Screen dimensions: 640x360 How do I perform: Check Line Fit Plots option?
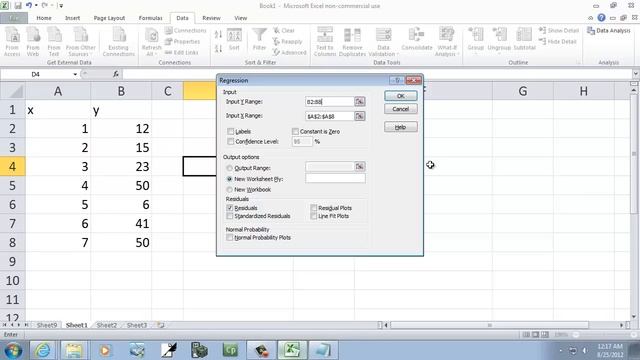(x=313, y=216)
